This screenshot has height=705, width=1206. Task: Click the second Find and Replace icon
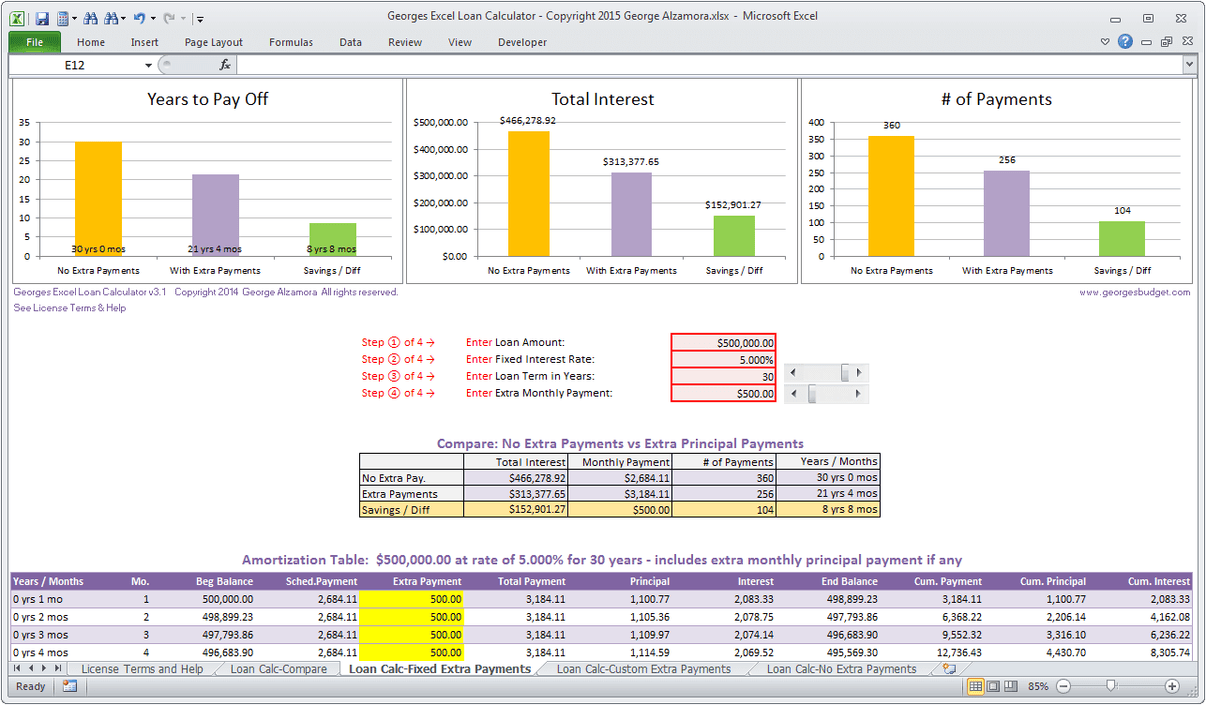(x=110, y=17)
